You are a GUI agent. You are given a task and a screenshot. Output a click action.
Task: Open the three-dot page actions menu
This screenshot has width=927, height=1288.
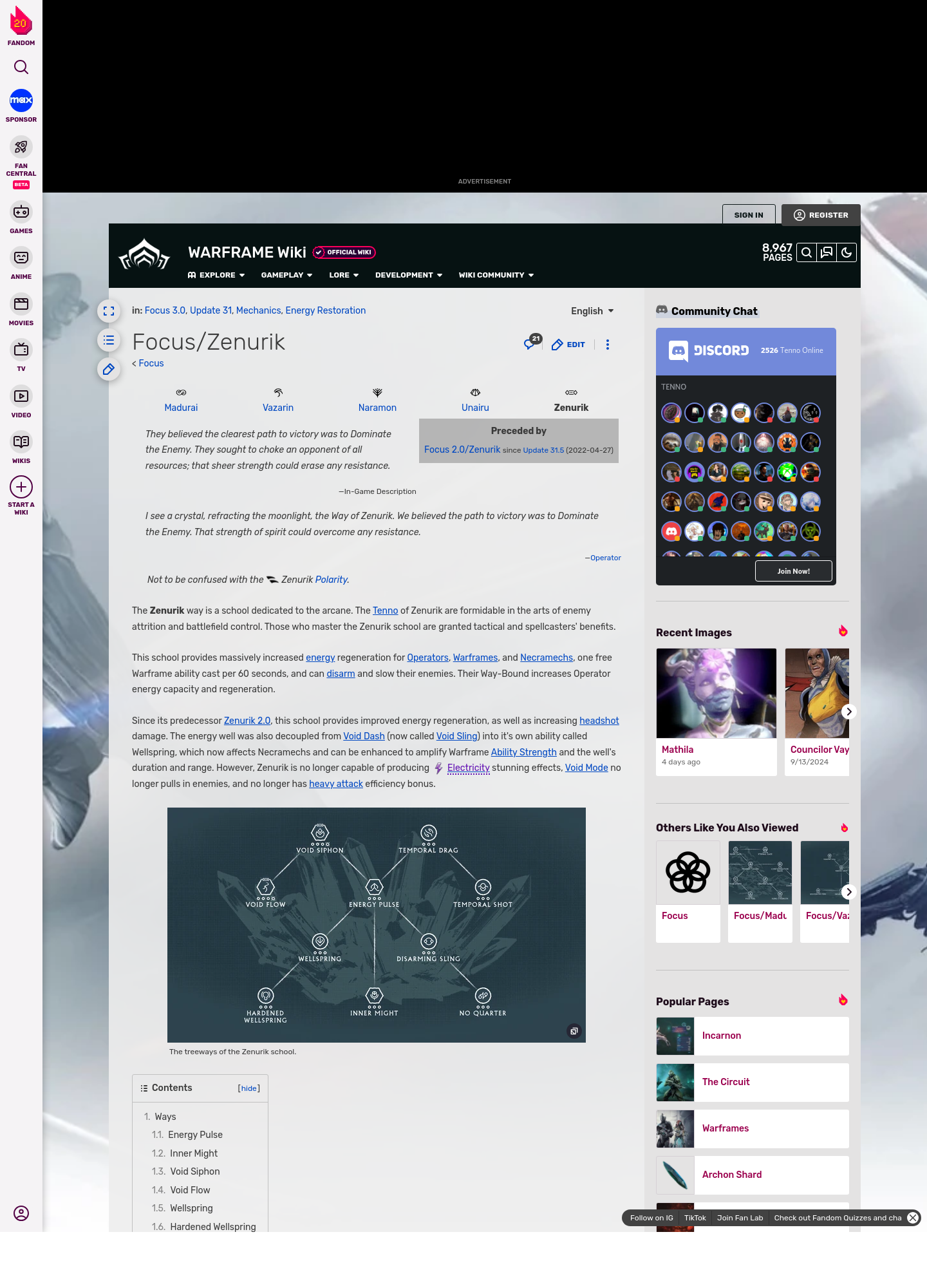point(608,345)
